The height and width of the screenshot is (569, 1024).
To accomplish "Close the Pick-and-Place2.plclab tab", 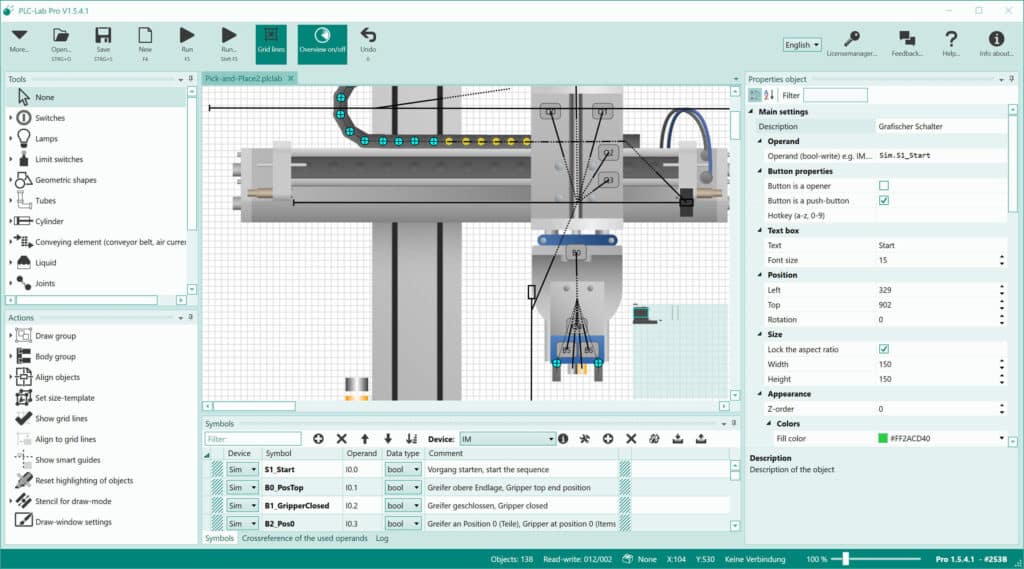I will pyautogui.click(x=291, y=78).
